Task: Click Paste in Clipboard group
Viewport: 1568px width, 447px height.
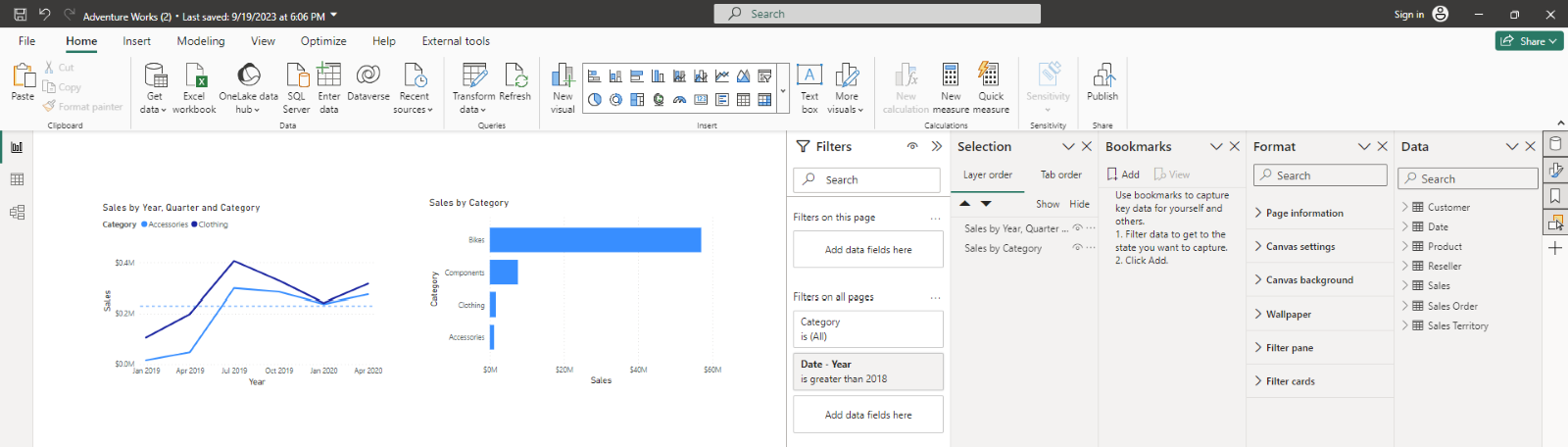Action: pos(23,82)
